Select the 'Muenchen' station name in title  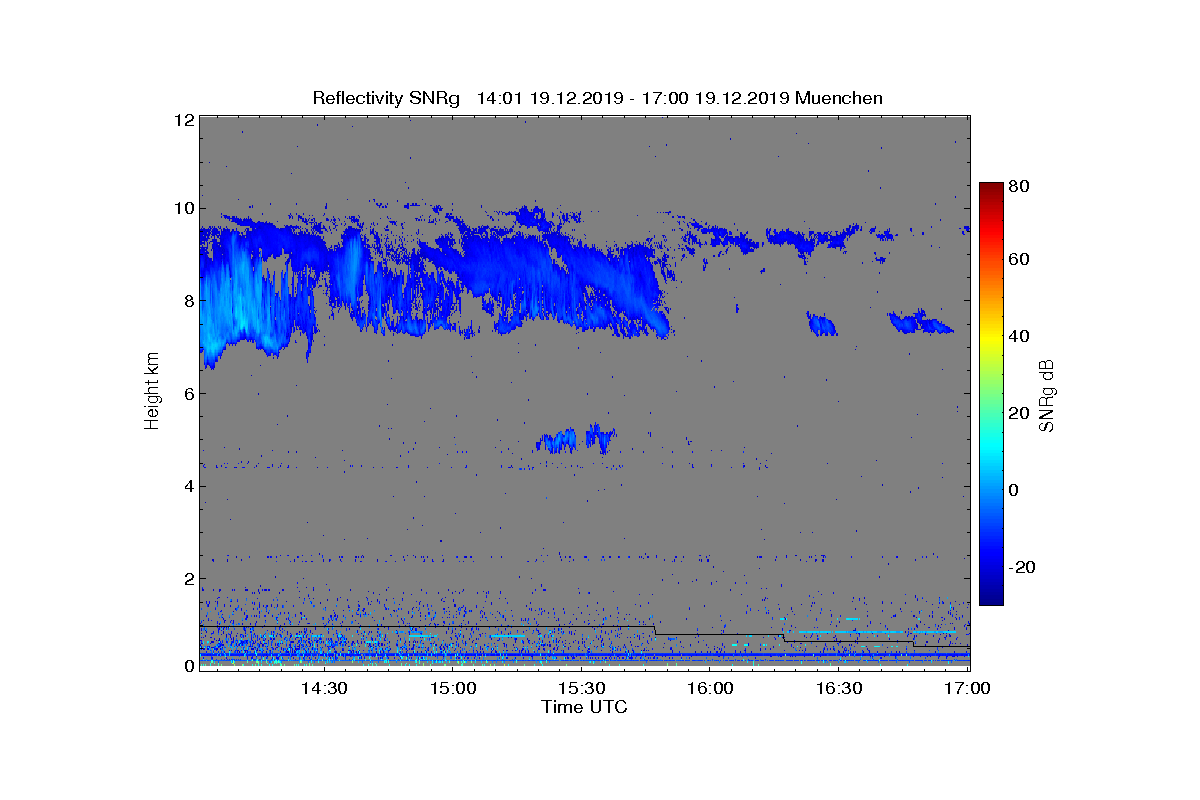coord(839,98)
